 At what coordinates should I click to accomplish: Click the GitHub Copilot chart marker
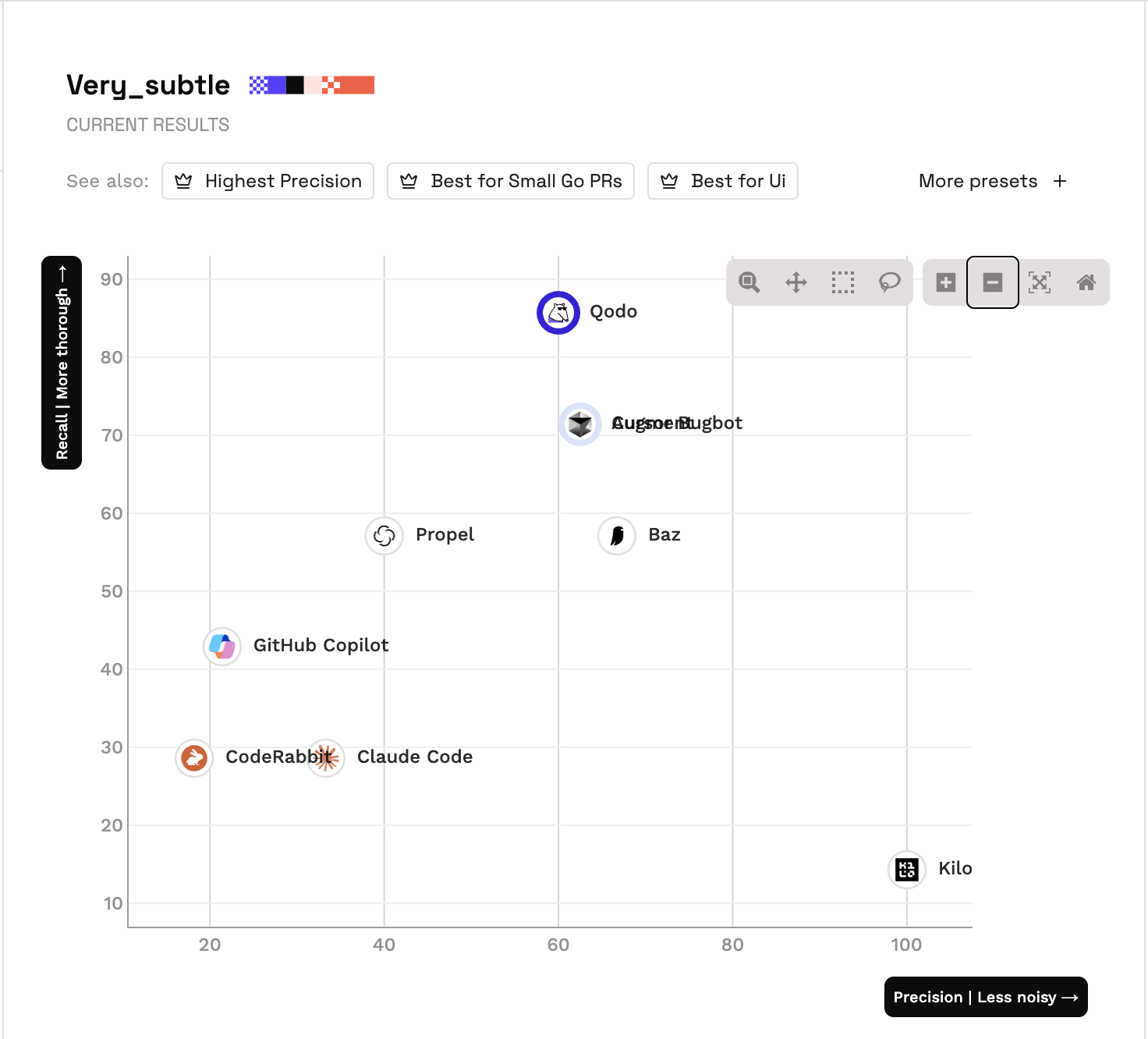[222, 647]
